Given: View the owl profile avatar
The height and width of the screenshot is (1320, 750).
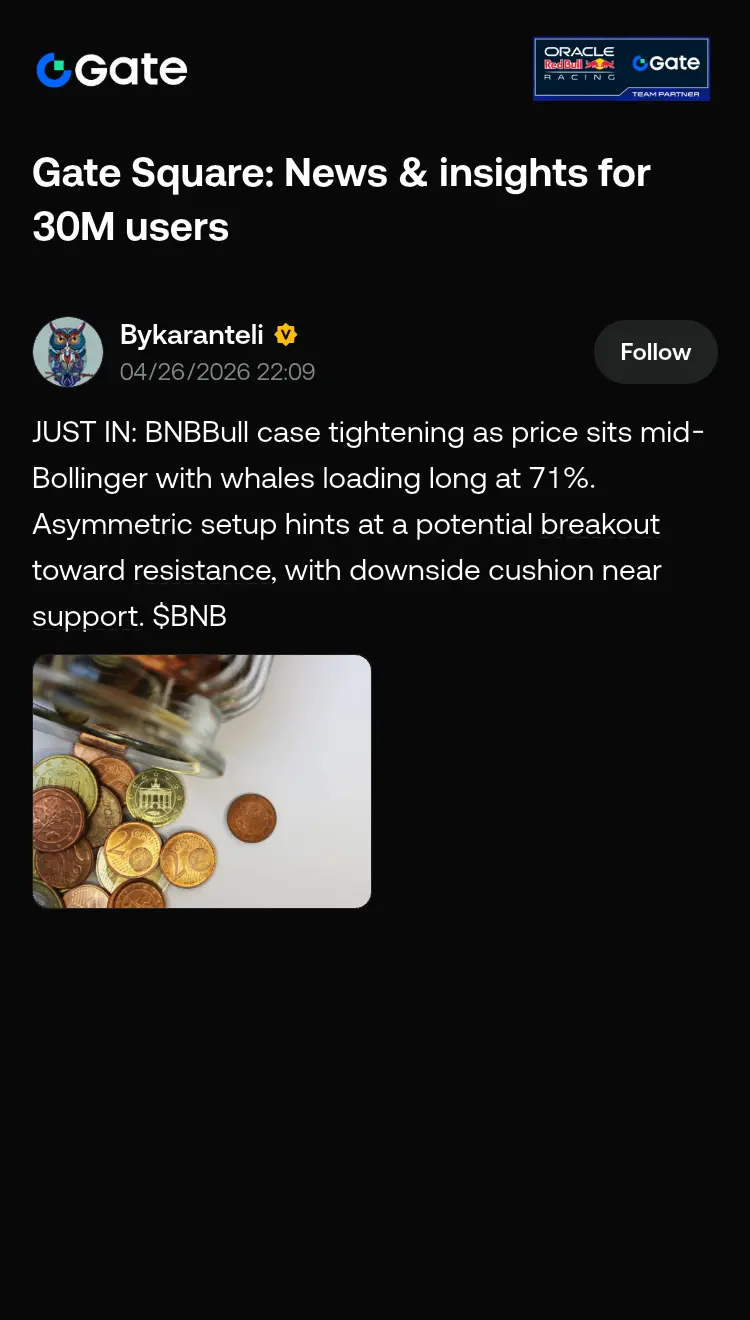Looking at the screenshot, I should click(x=68, y=352).
